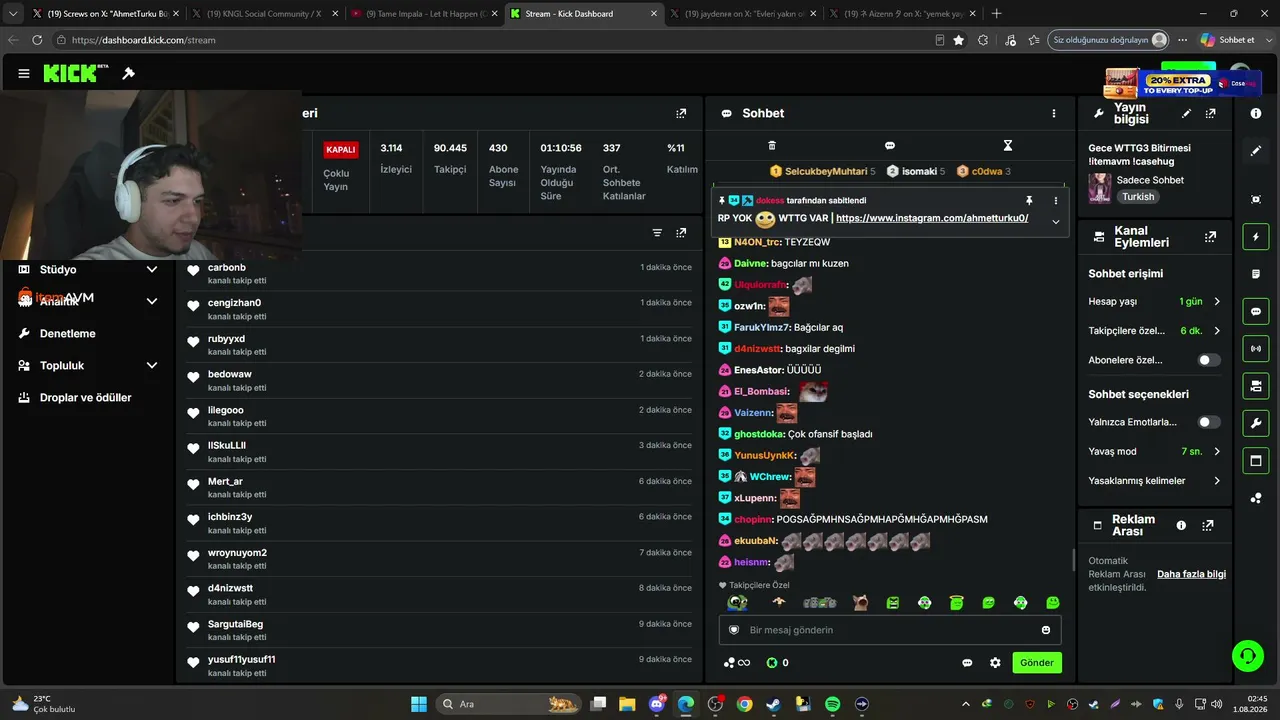The width and height of the screenshot is (1280, 720).
Task: Toggle the broadcast signal sidebar icon
Action: [x=1256, y=348]
